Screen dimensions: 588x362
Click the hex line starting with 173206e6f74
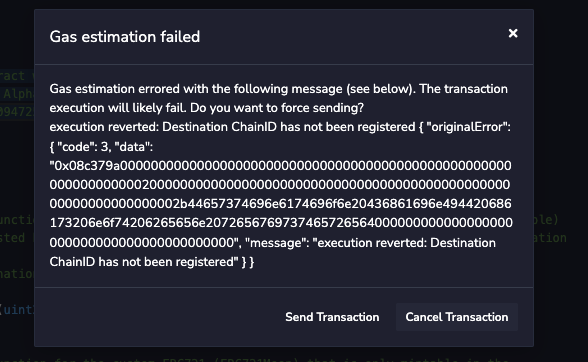280,223
